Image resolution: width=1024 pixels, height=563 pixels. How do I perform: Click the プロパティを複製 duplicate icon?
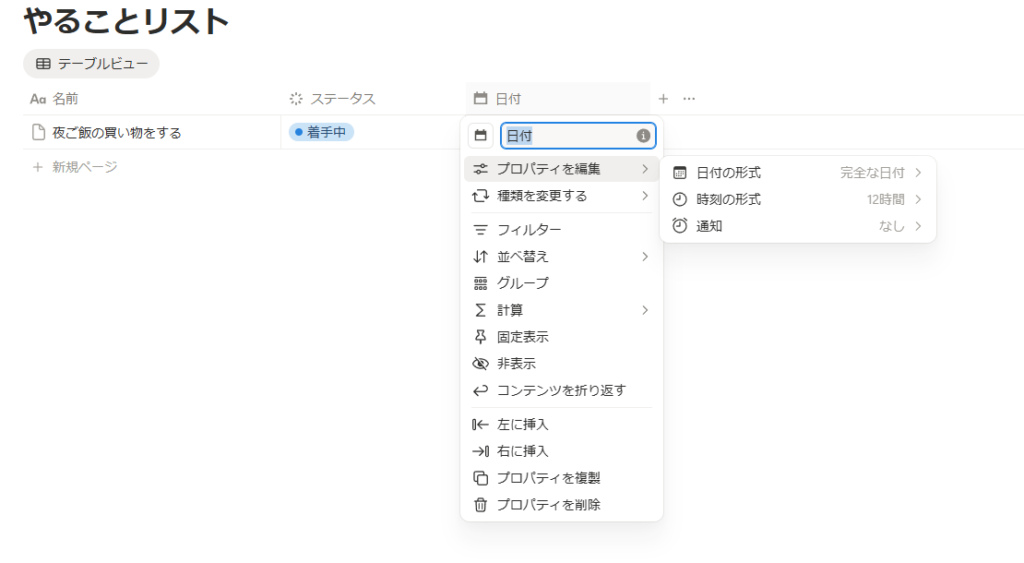click(x=481, y=478)
